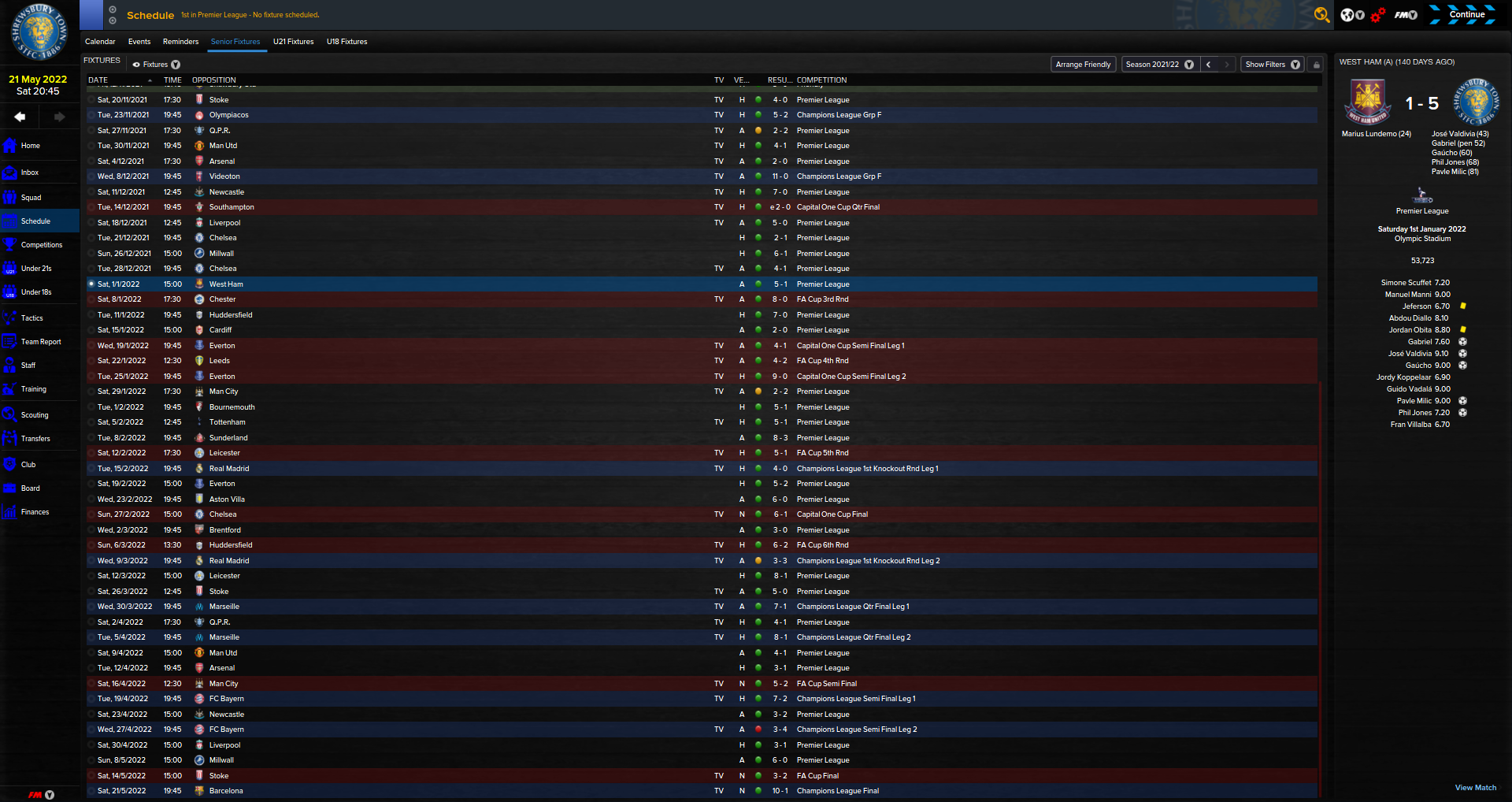Open the world globe dropdown menu
Viewport: 1512px width, 802px height.
[x=1352, y=15]
